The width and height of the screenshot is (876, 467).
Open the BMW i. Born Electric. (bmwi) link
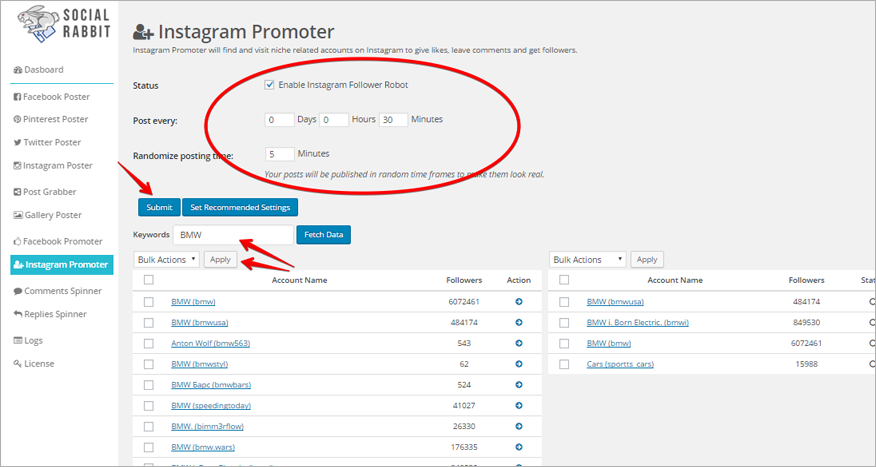(637, 322)
